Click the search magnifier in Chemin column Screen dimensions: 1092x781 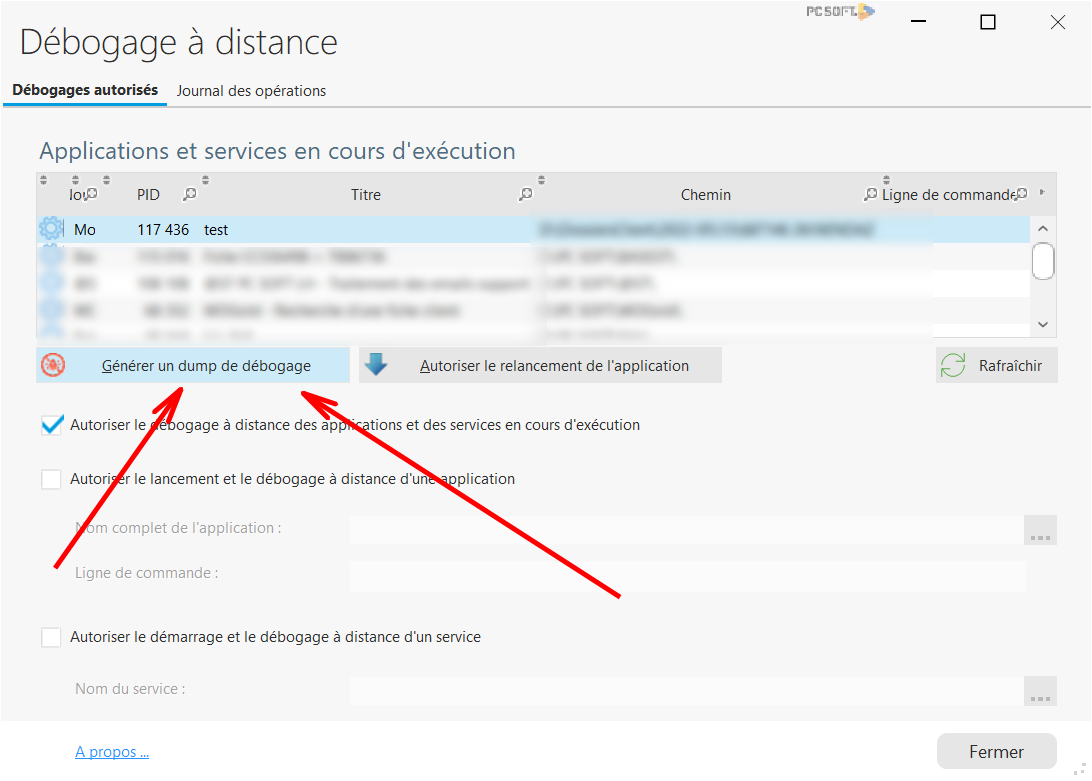[870, 195]
